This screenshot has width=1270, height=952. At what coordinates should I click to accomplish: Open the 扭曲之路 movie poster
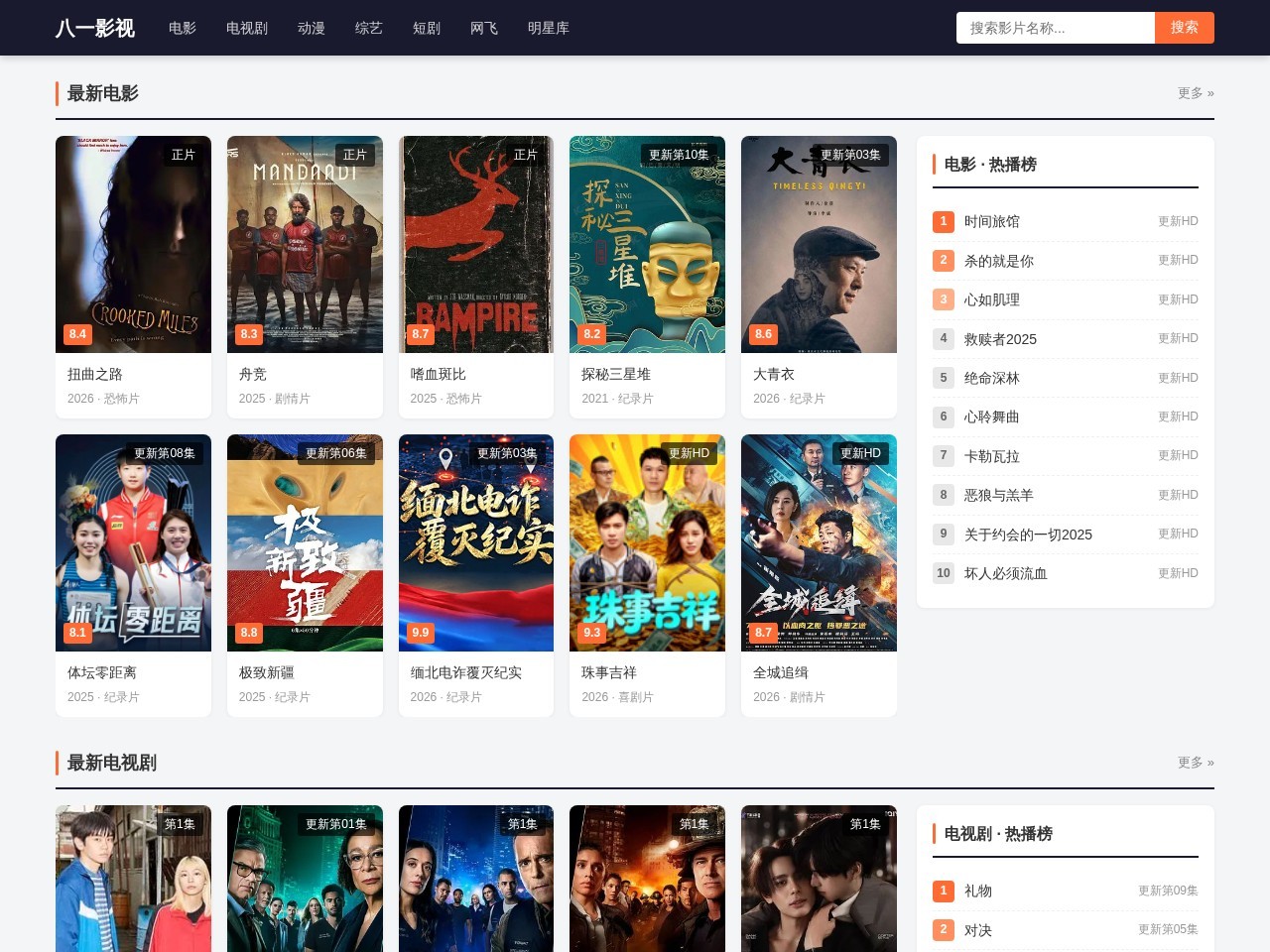(x=133, y=244)
